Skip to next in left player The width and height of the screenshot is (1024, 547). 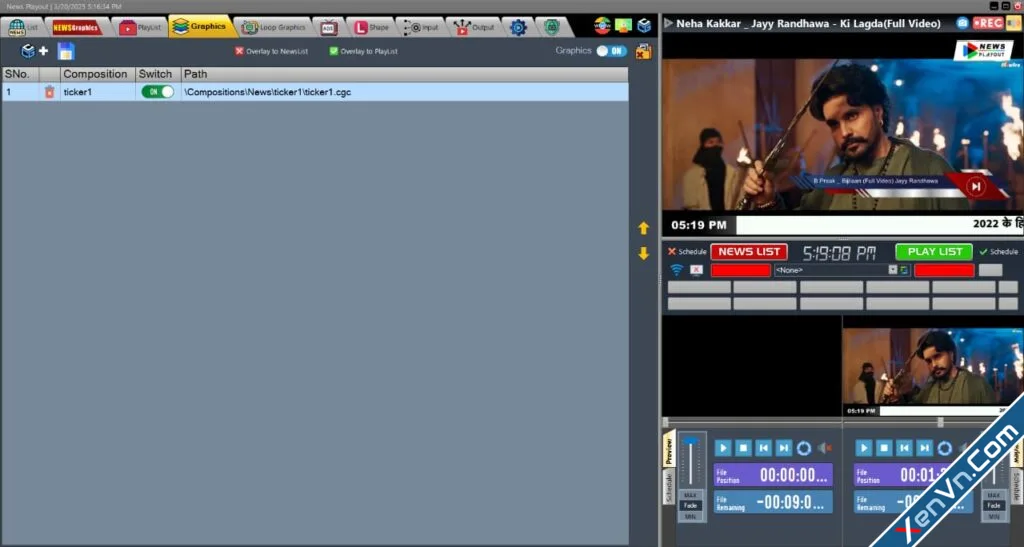coord(784,448)
